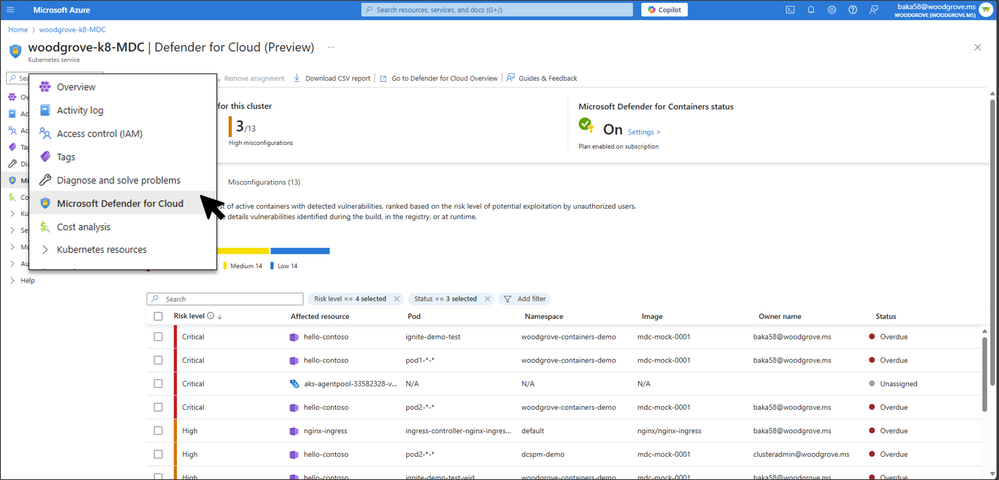Click the woodgrove-k8-MDC breadcrumb link
This screenshot has height=480, width=999.
click(x=73, y=29)
